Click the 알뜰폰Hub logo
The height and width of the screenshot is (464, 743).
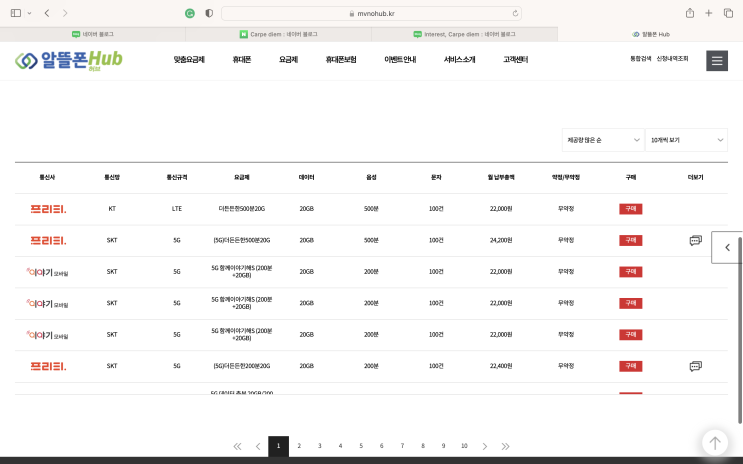point(69,60)
